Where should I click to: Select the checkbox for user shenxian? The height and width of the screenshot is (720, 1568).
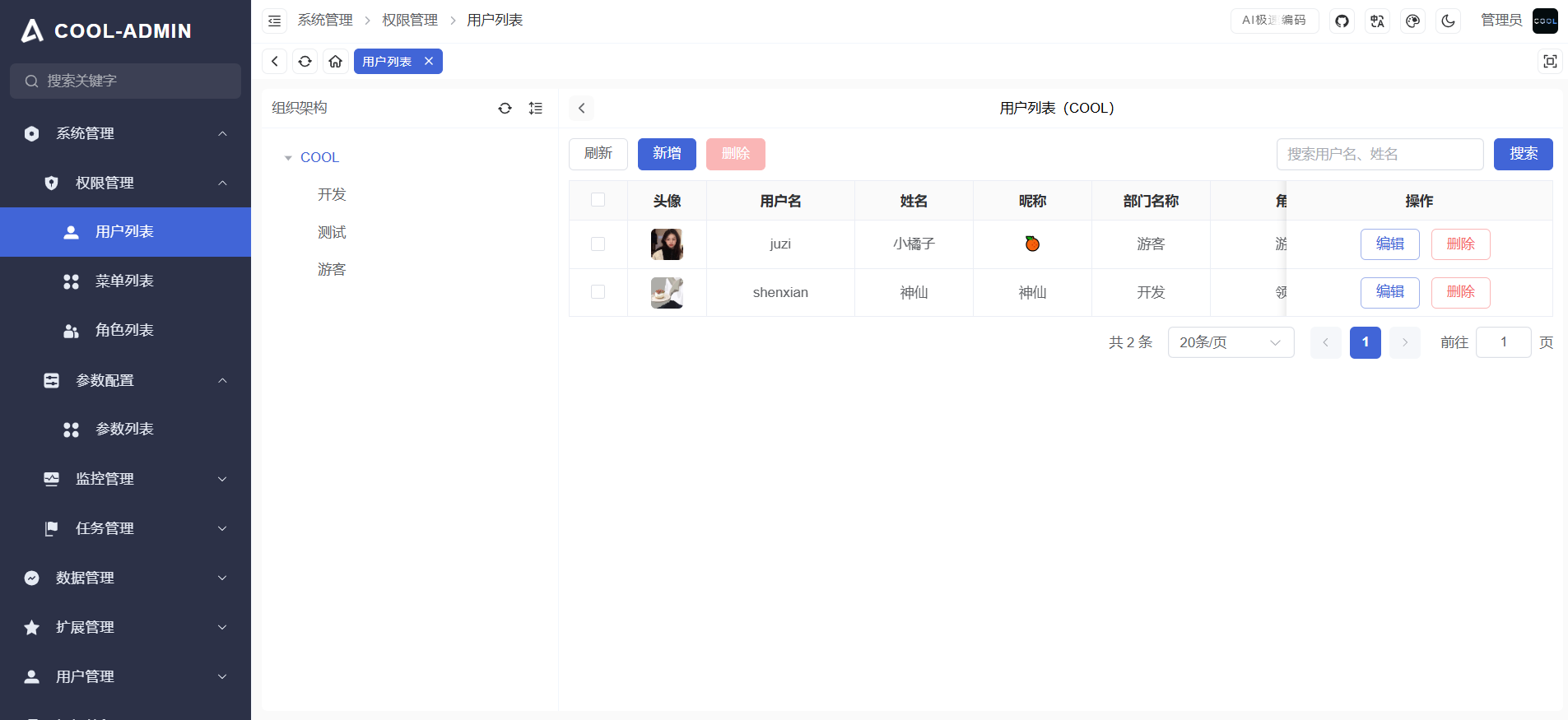pyautogui.click(x=598, y=292)
